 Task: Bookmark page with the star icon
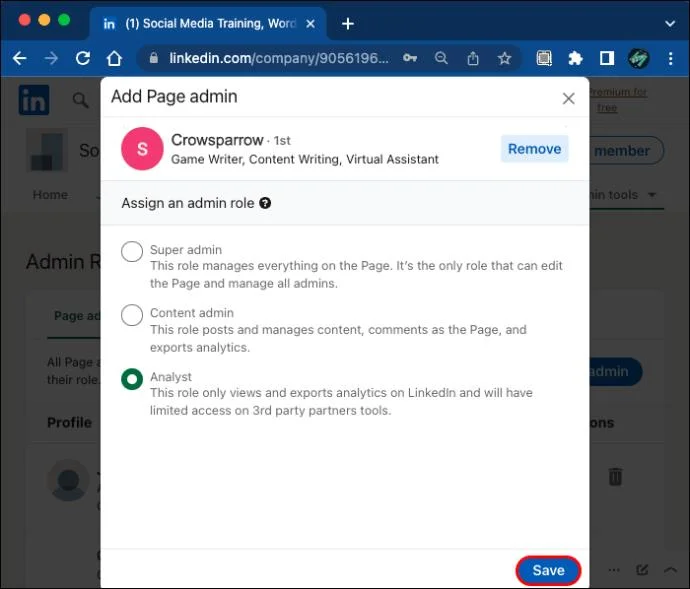[504, 58]
